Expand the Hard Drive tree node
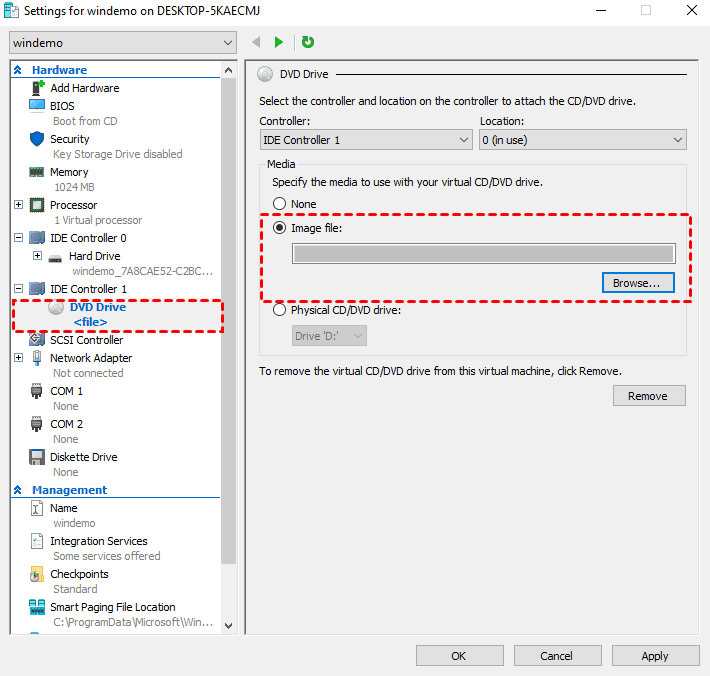Screen dimensions: 710x676 (38, 255)
